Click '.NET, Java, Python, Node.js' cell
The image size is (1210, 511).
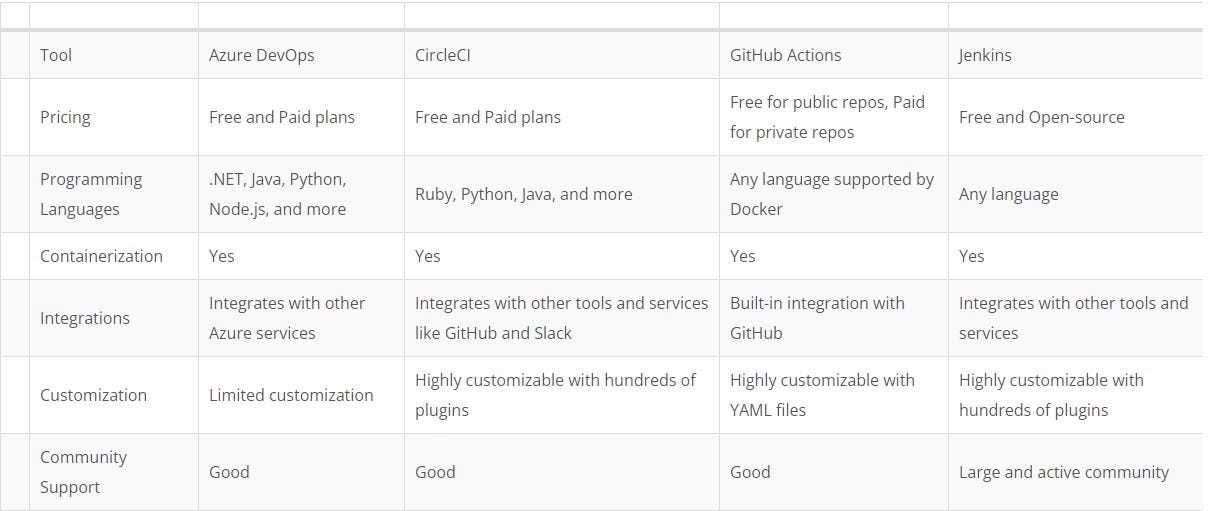pyautogui.click(x=301, y=194)
